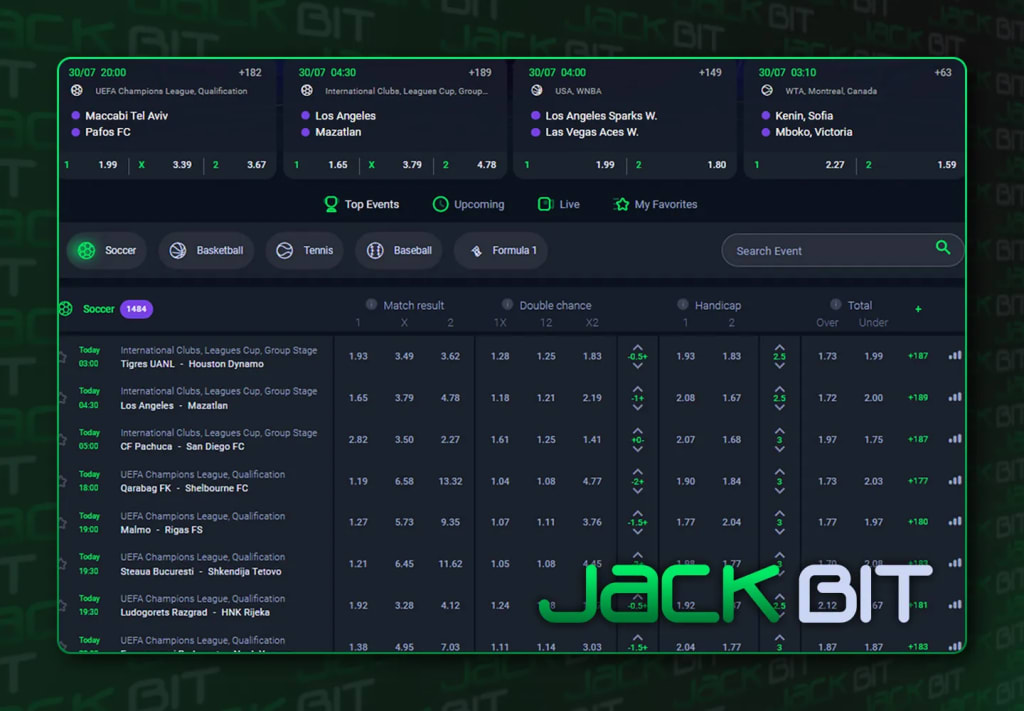Click the star icon beside My Favorites
1024x711 pixels.
coord(622,204)
